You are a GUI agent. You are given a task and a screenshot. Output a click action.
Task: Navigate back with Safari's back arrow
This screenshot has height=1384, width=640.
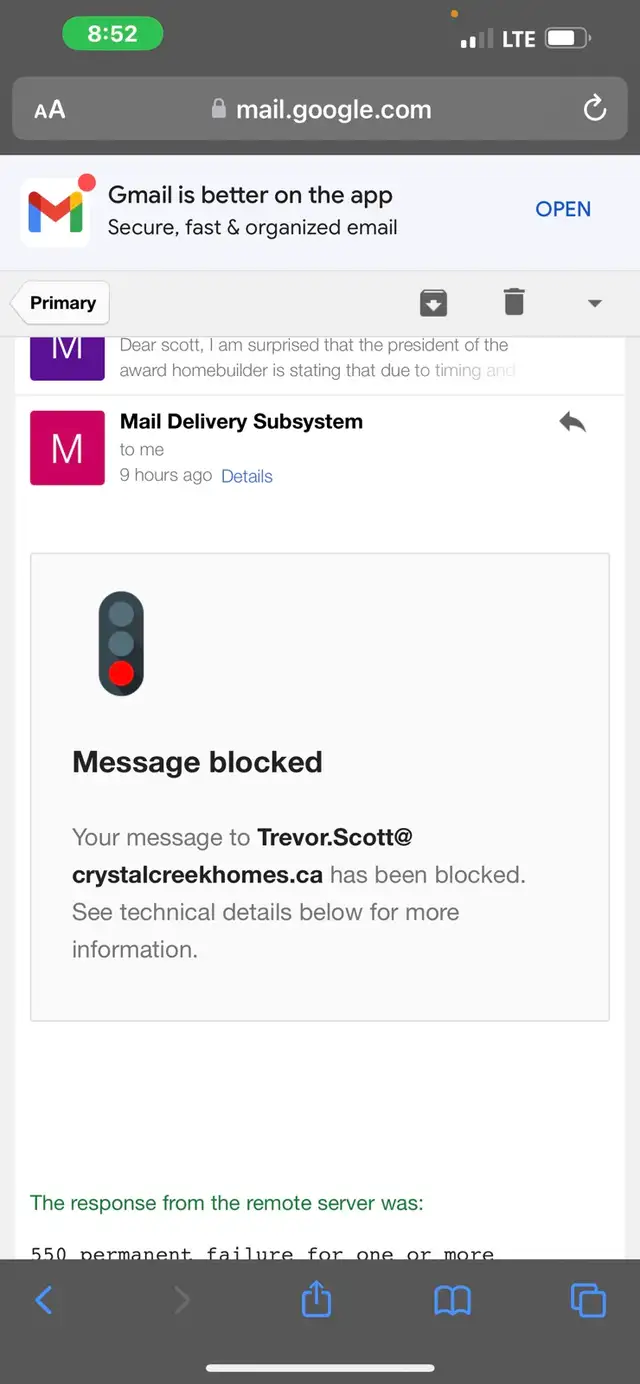[44, 1299]
